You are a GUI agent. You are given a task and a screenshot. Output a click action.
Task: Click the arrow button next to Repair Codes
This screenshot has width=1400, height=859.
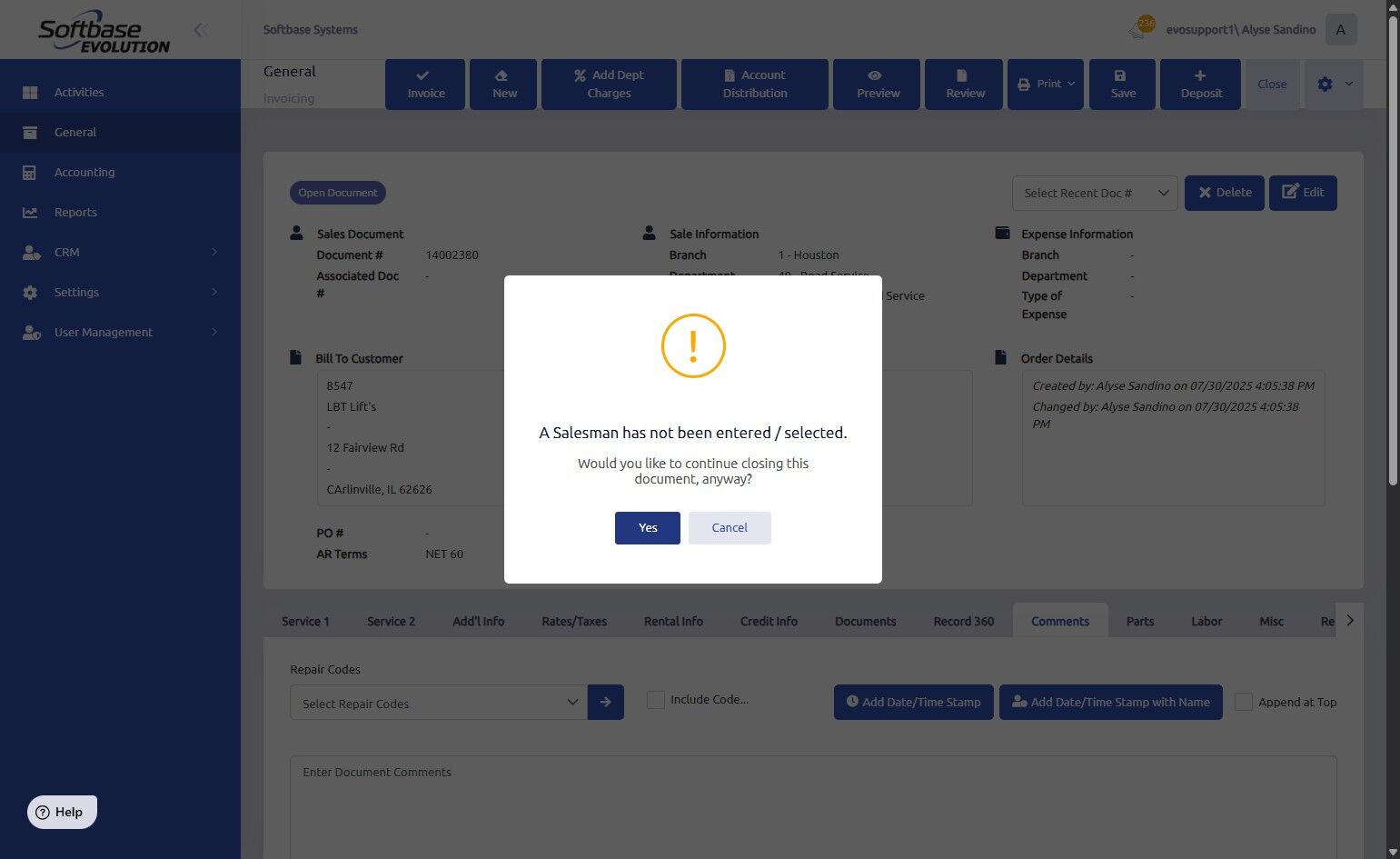606,703
